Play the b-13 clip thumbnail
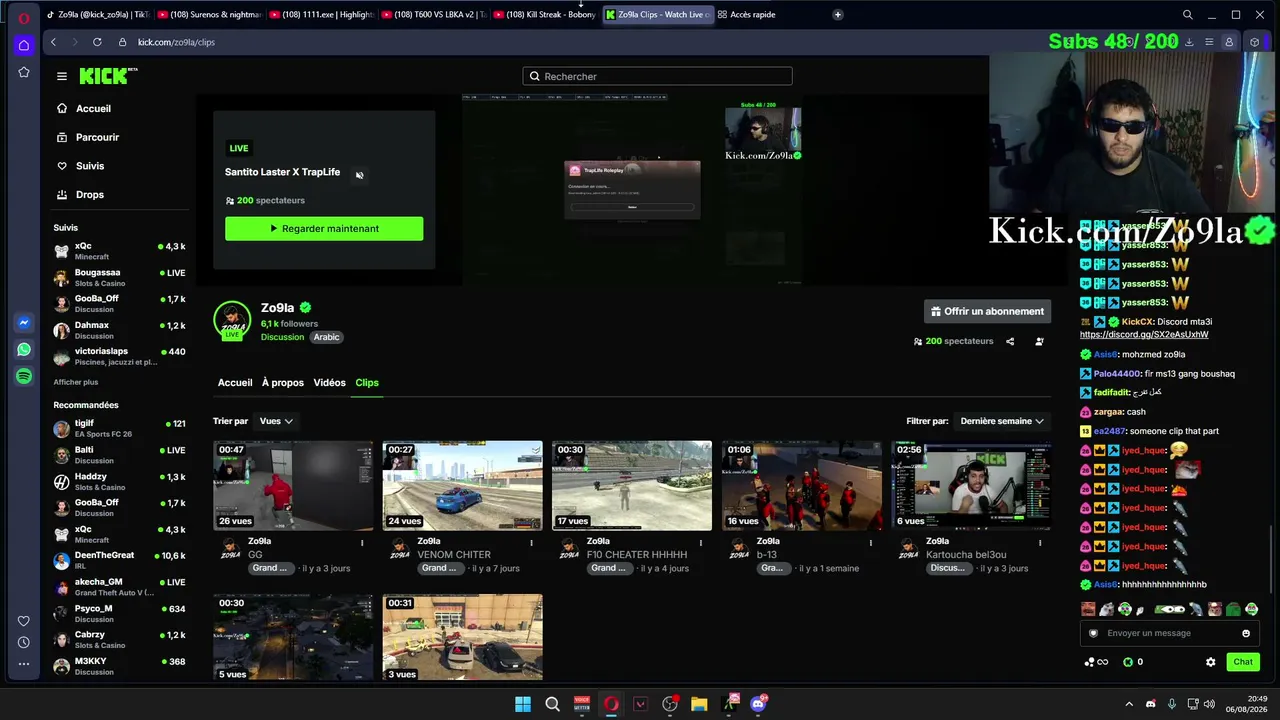 [802, 485]
